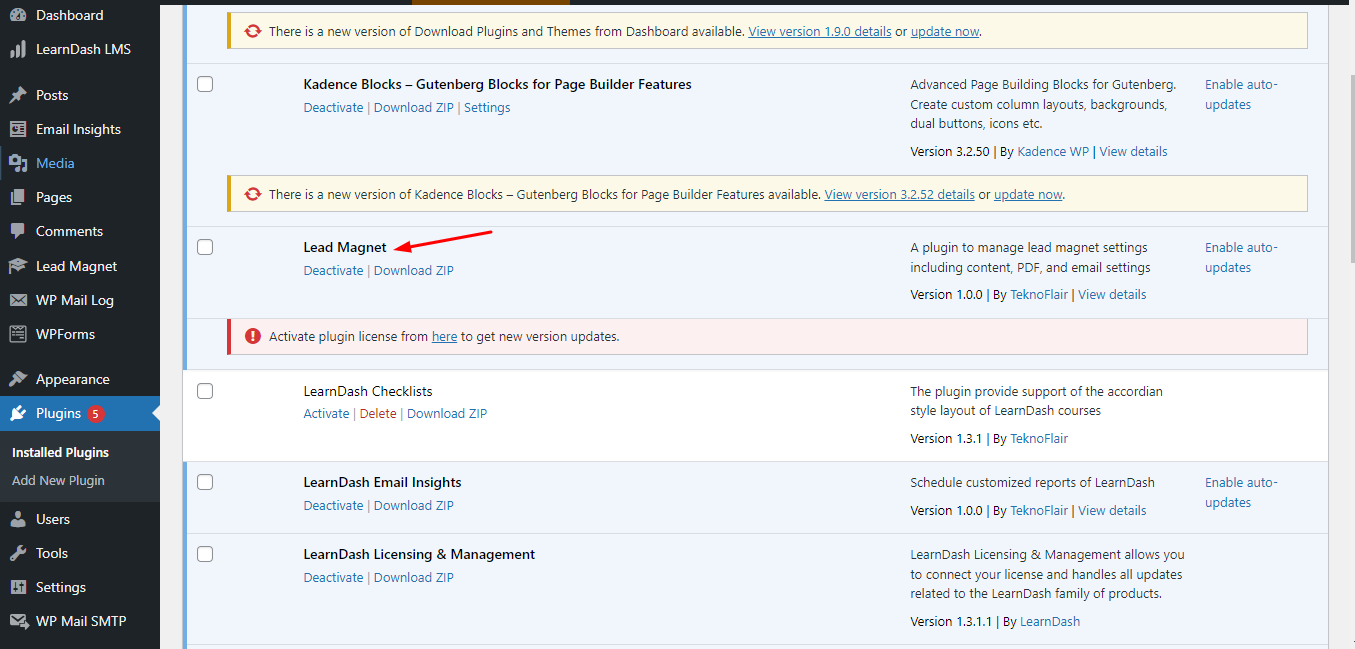Click the WPForms sidebar icon
This screenshot has height=649, width=1355.
tap(18, 334)
